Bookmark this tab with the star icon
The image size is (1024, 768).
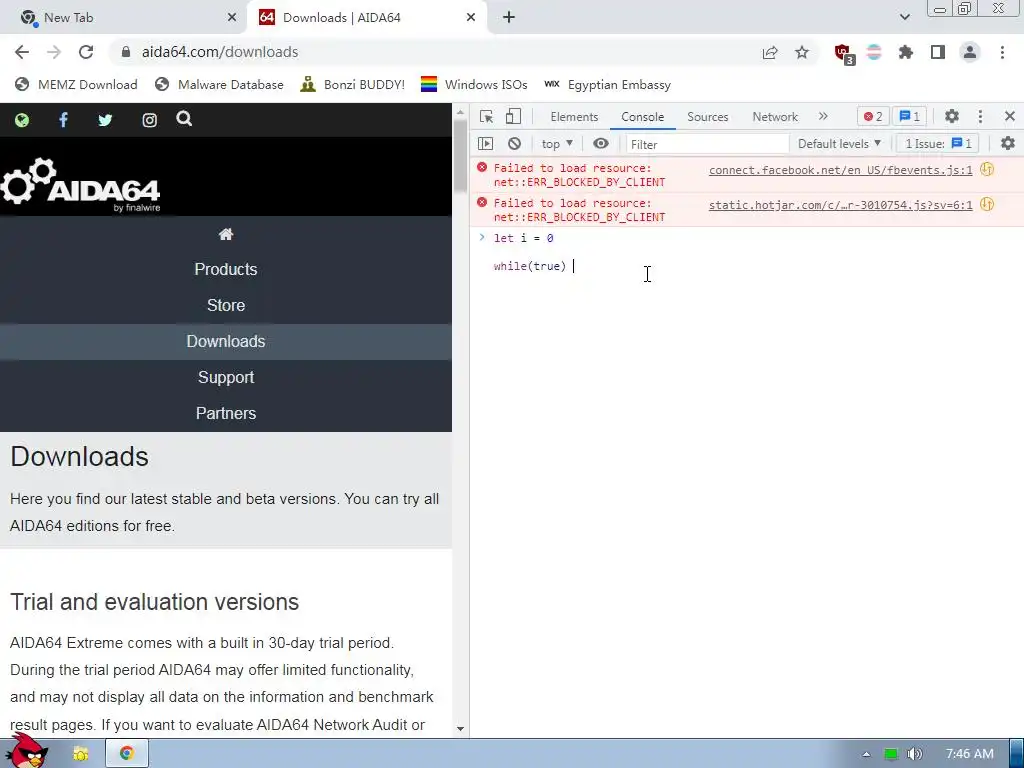[802, 52]
